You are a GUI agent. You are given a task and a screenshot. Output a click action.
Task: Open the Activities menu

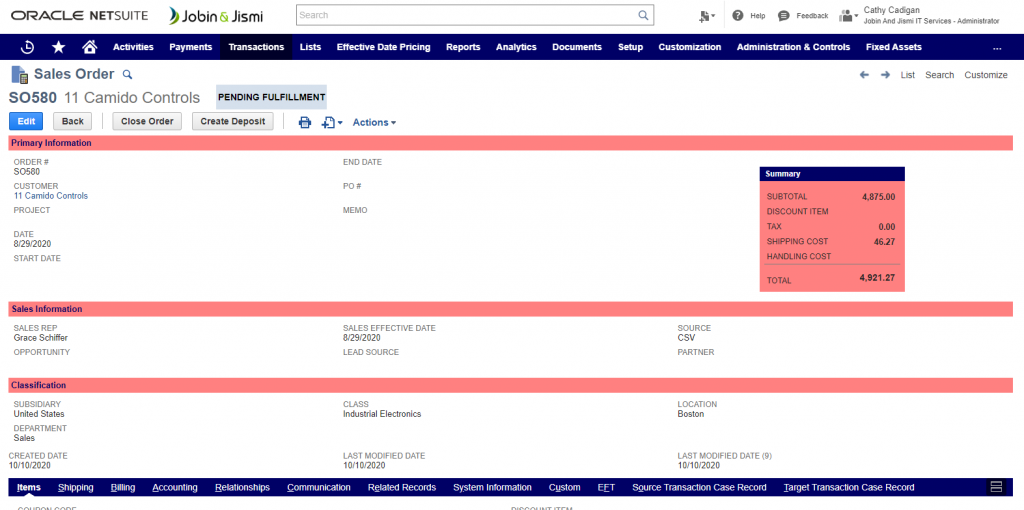tap(133, 47)
